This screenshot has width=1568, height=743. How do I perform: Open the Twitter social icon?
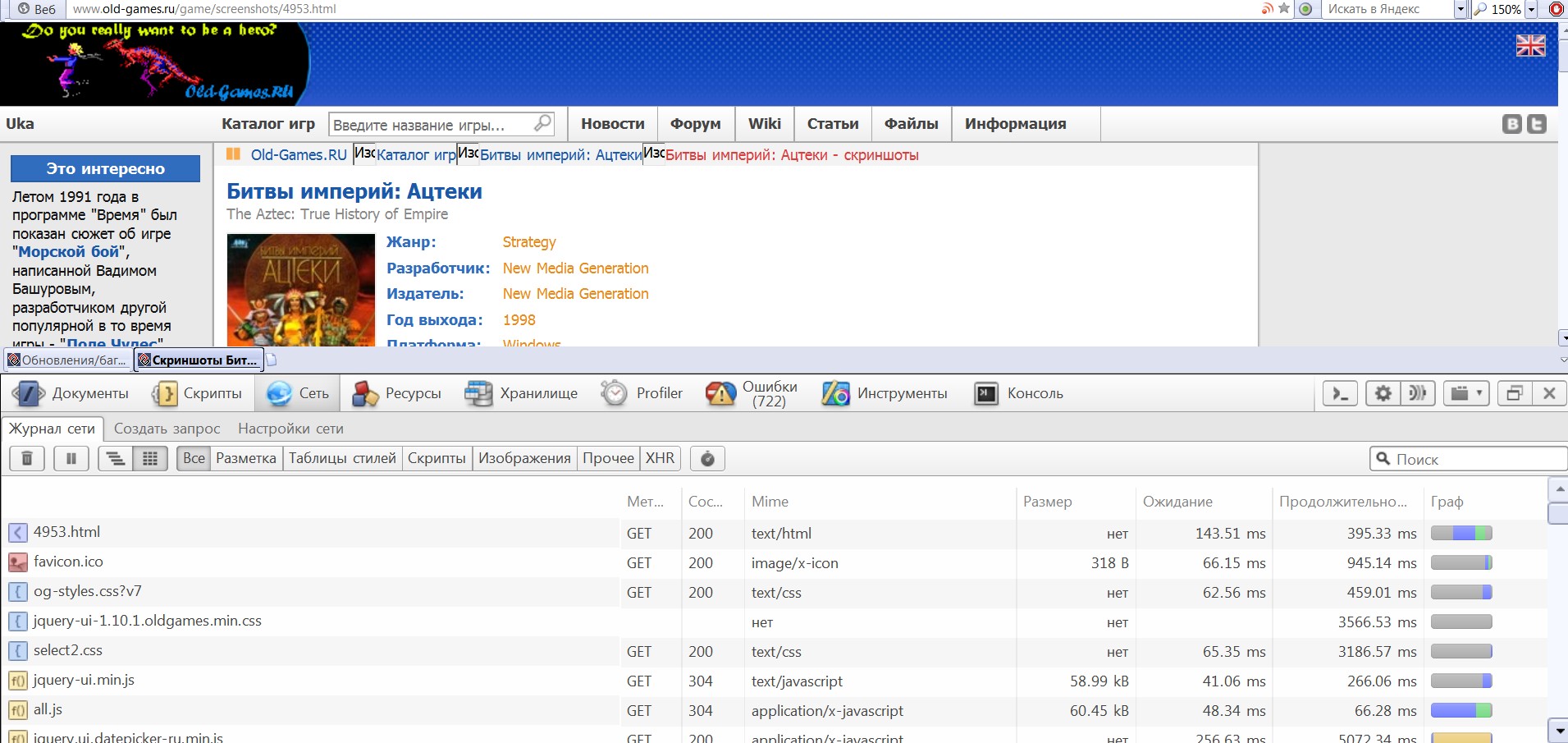pos(1537,124)
